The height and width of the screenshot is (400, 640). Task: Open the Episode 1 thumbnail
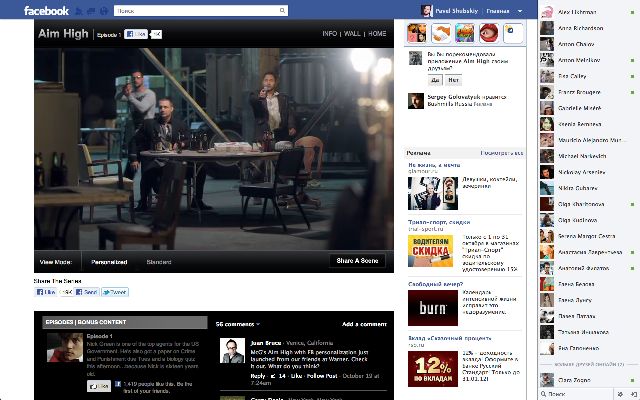click(65, 347)
